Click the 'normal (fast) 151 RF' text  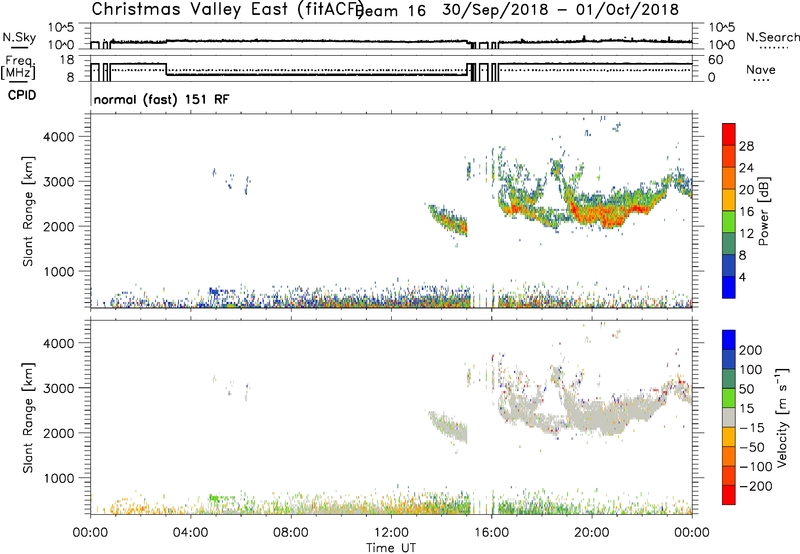pos(161,99)
